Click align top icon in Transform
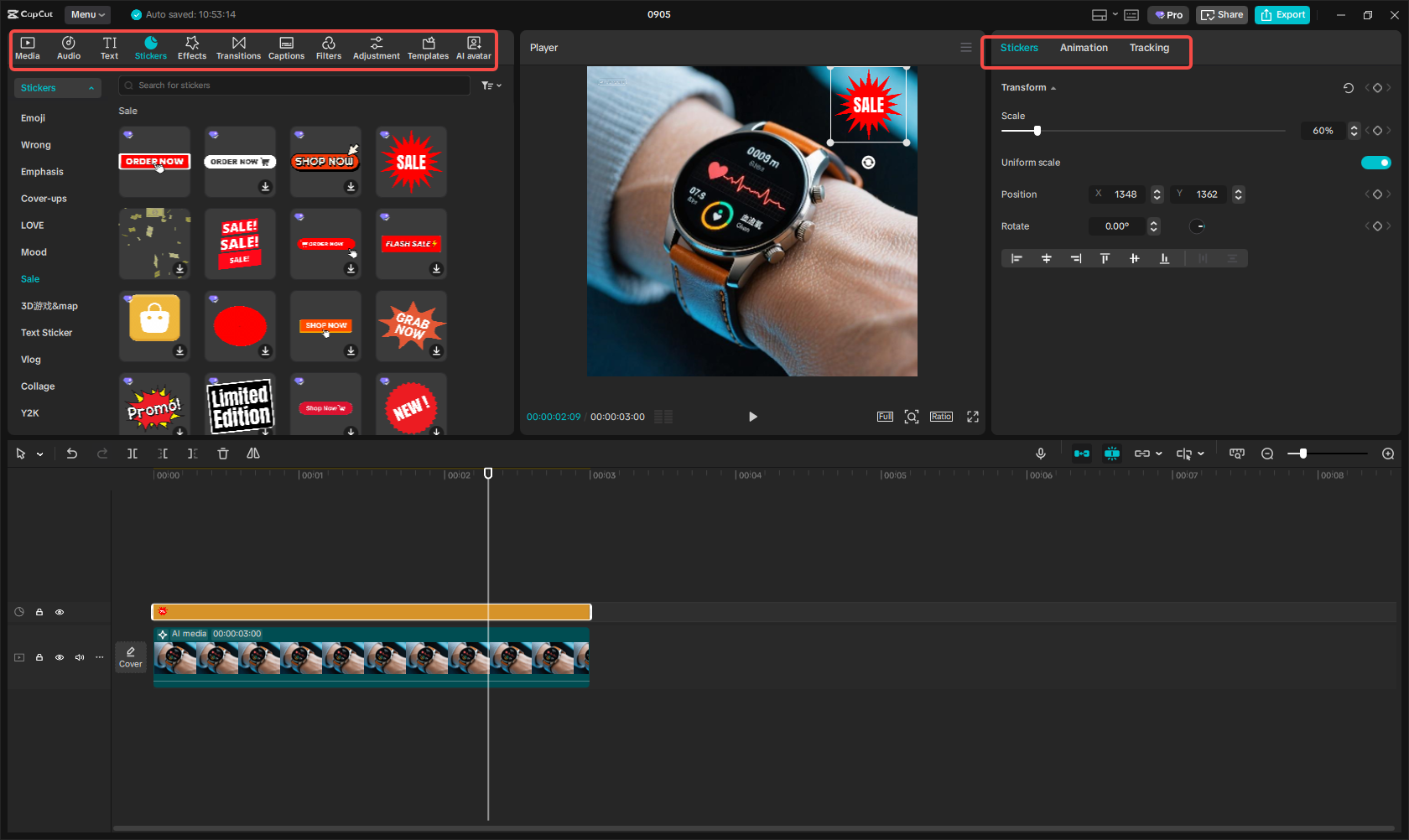This screenshot has width=1409, height=840. tap(1105, 258)
